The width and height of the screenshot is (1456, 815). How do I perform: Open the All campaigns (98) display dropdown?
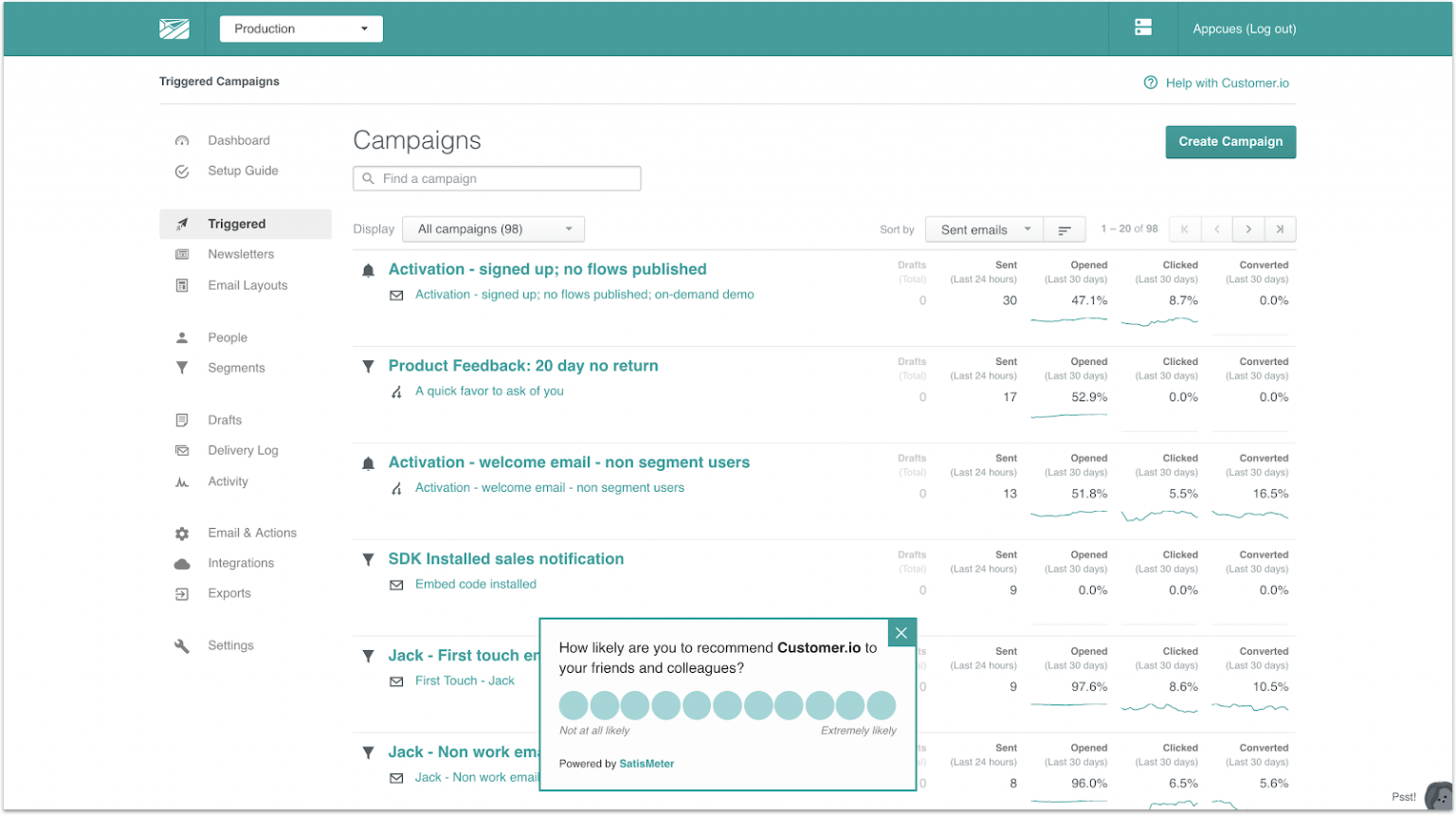[492, 228]
